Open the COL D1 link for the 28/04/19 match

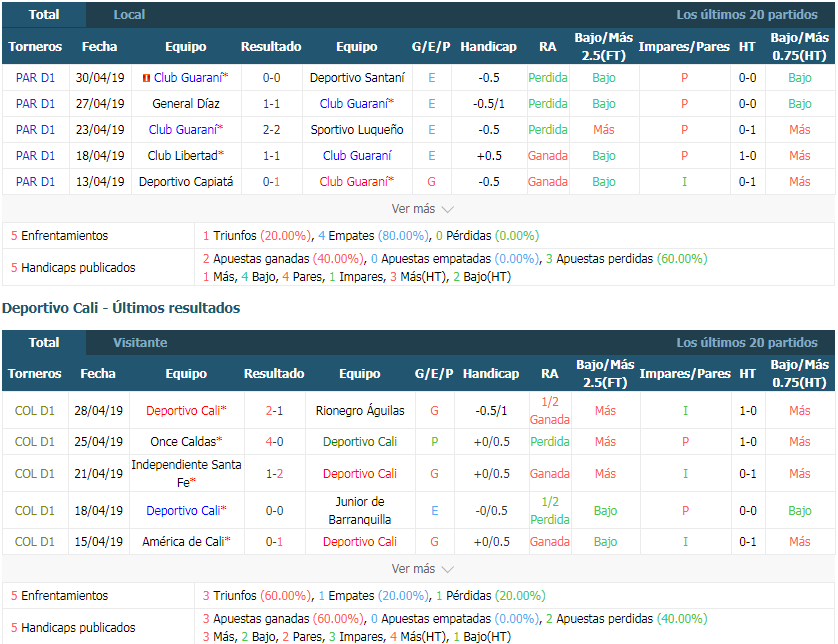coord(35,411)
